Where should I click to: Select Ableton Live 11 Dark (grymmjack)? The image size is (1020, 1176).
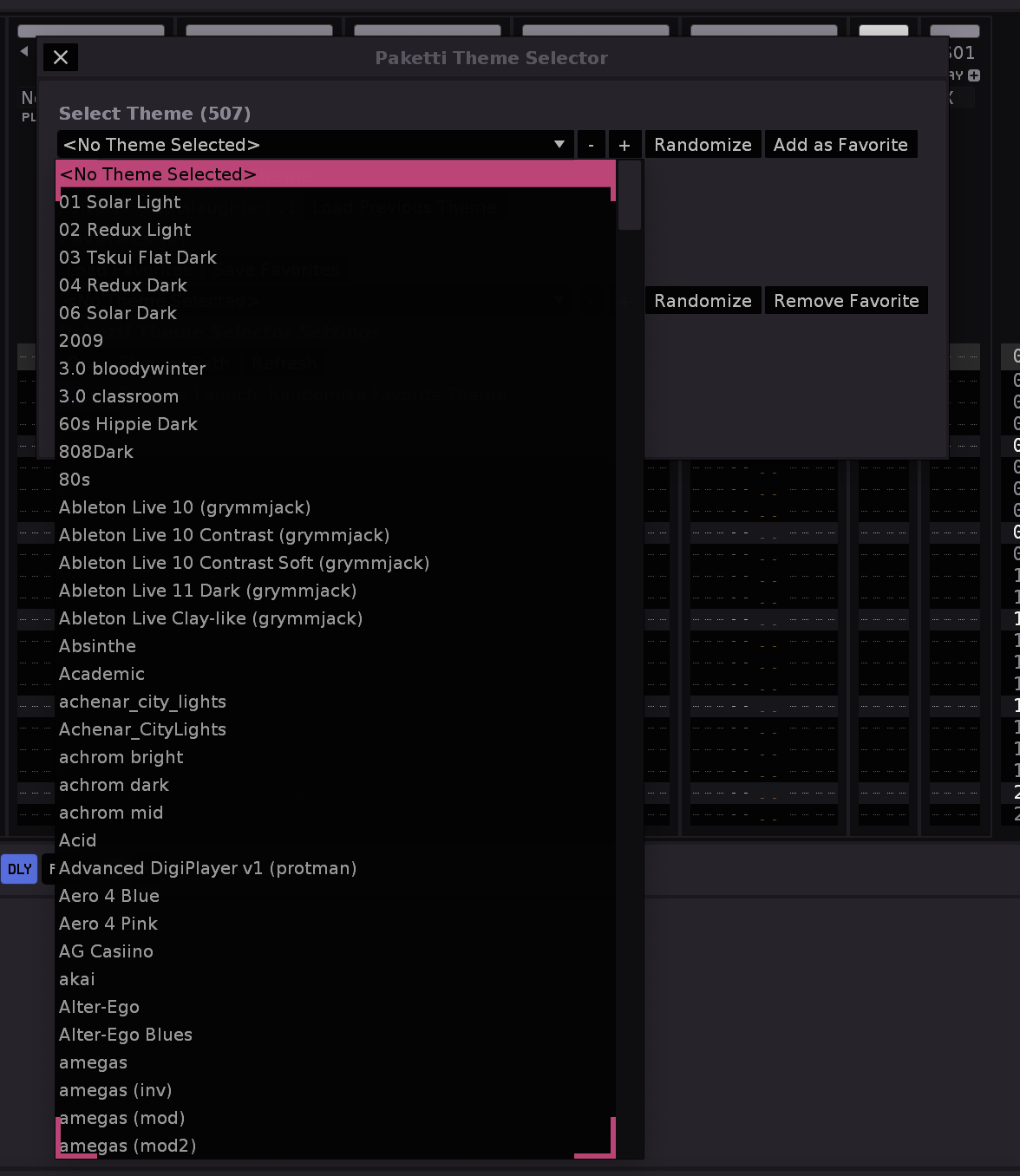tap(207, 591)
